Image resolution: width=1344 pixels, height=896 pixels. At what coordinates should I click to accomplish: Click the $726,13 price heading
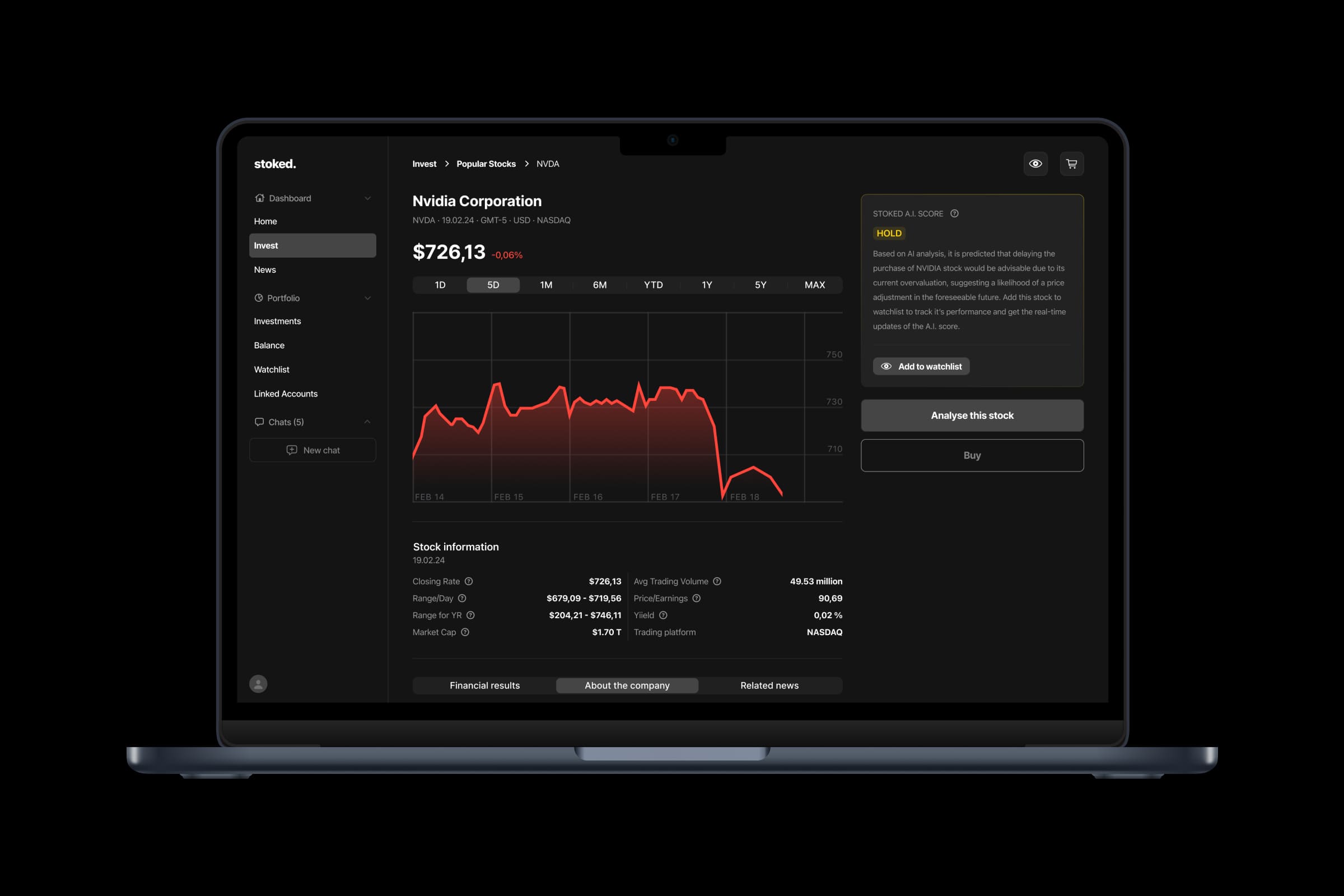(449, 252)
